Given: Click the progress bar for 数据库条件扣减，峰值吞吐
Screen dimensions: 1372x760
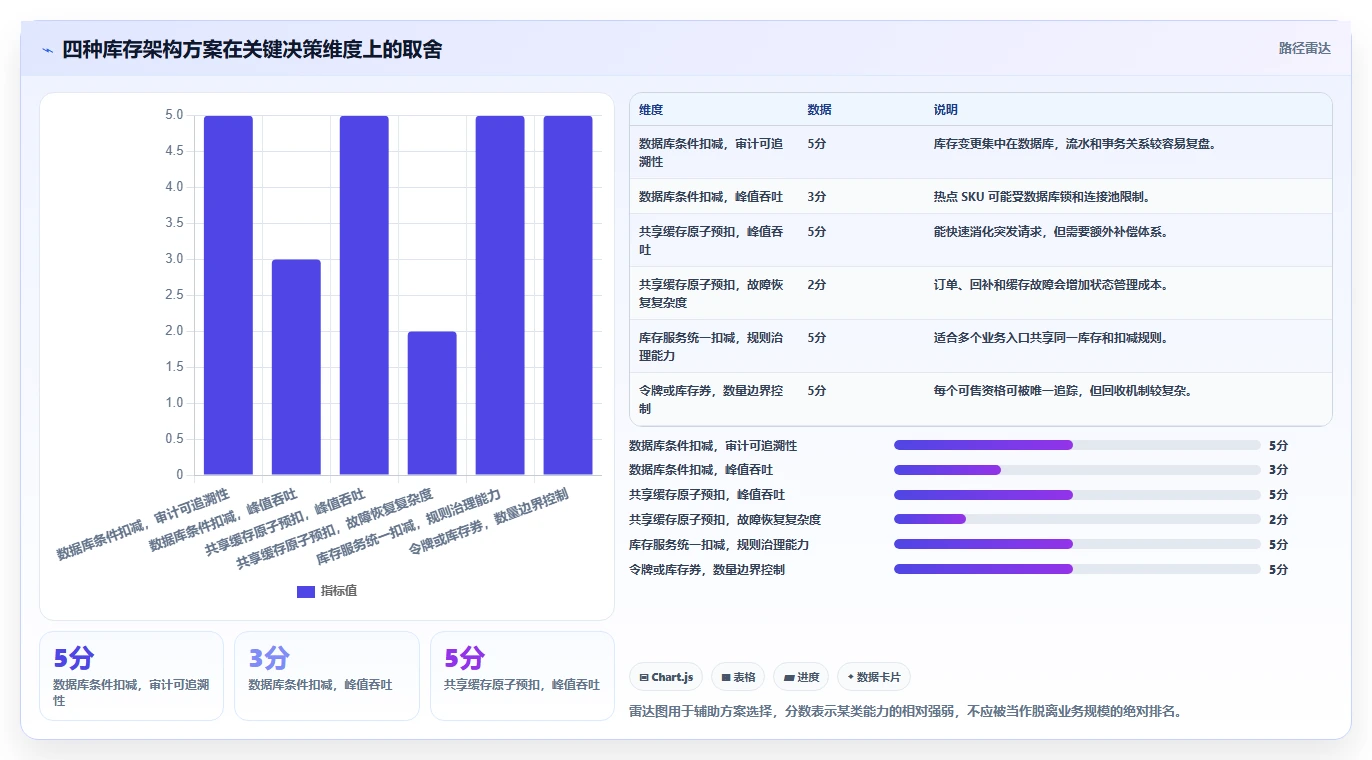Looking at the screenshot, I should tap(1077, 470).
